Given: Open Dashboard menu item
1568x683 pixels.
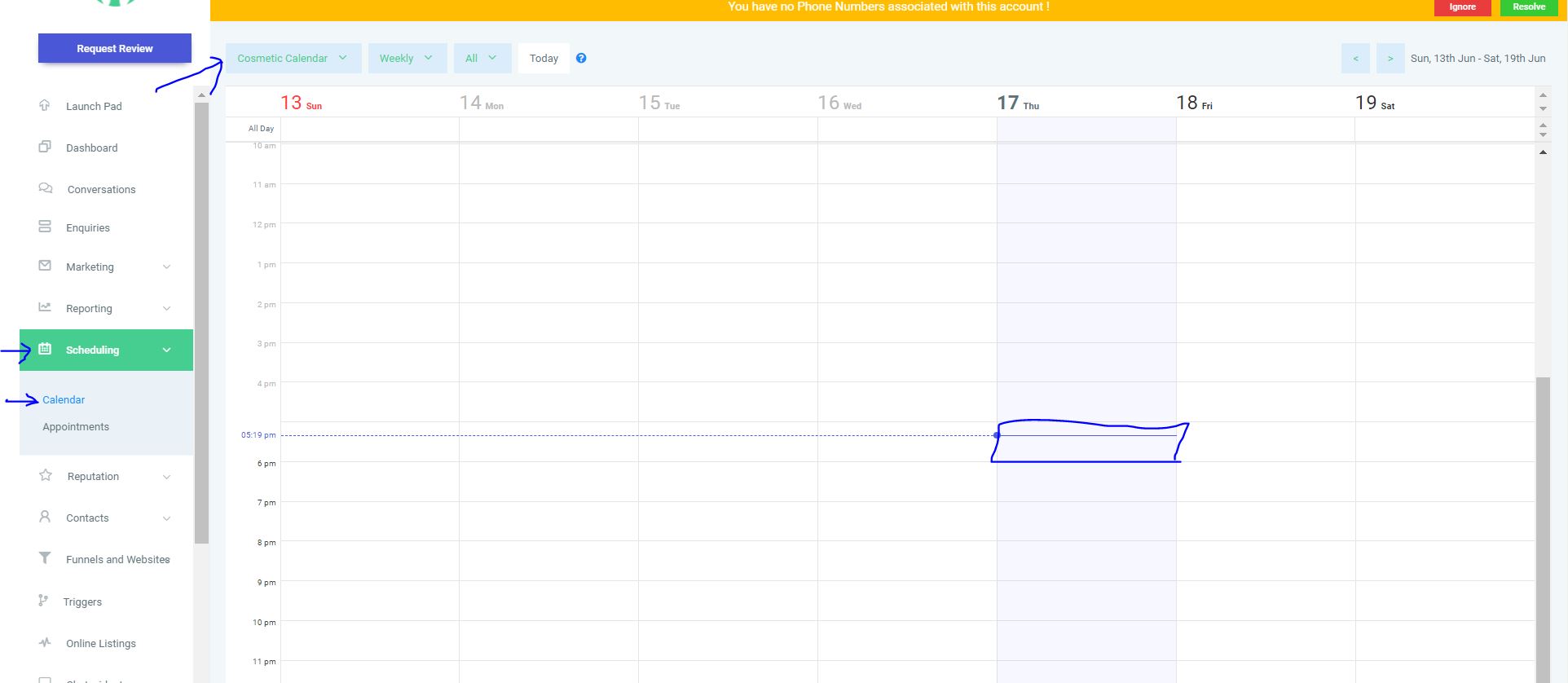Looking at the screenshot, I should coord(92,148).
